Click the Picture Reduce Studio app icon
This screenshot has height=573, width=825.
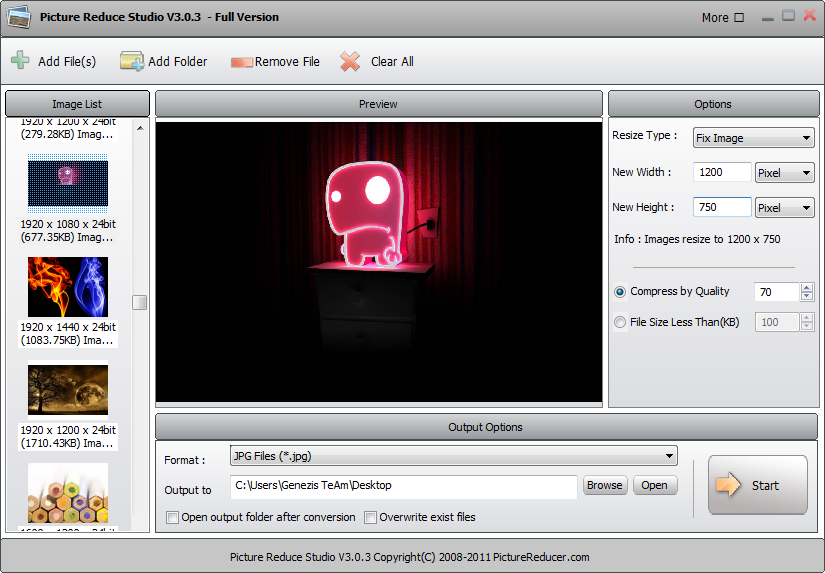(18, 17)
